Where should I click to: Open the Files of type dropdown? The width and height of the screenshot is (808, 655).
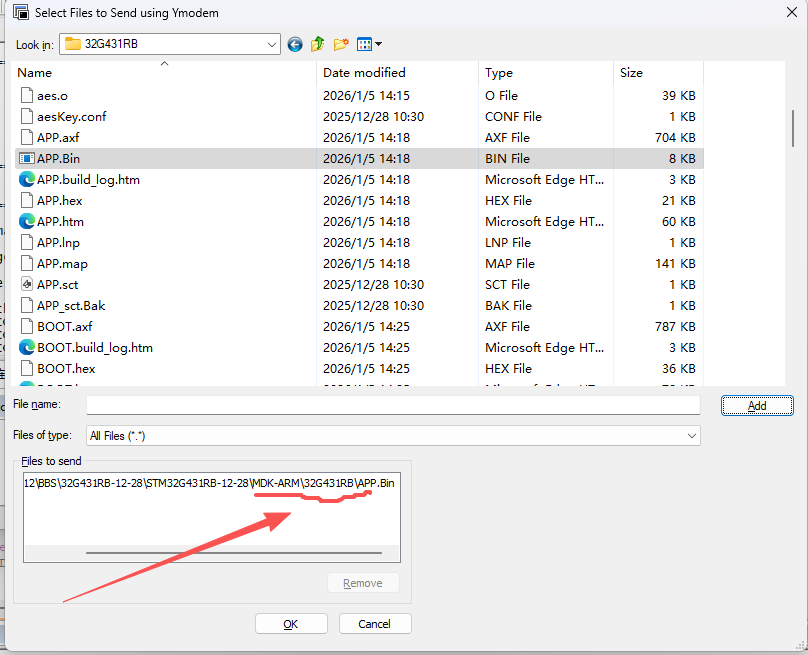point(692,436)
